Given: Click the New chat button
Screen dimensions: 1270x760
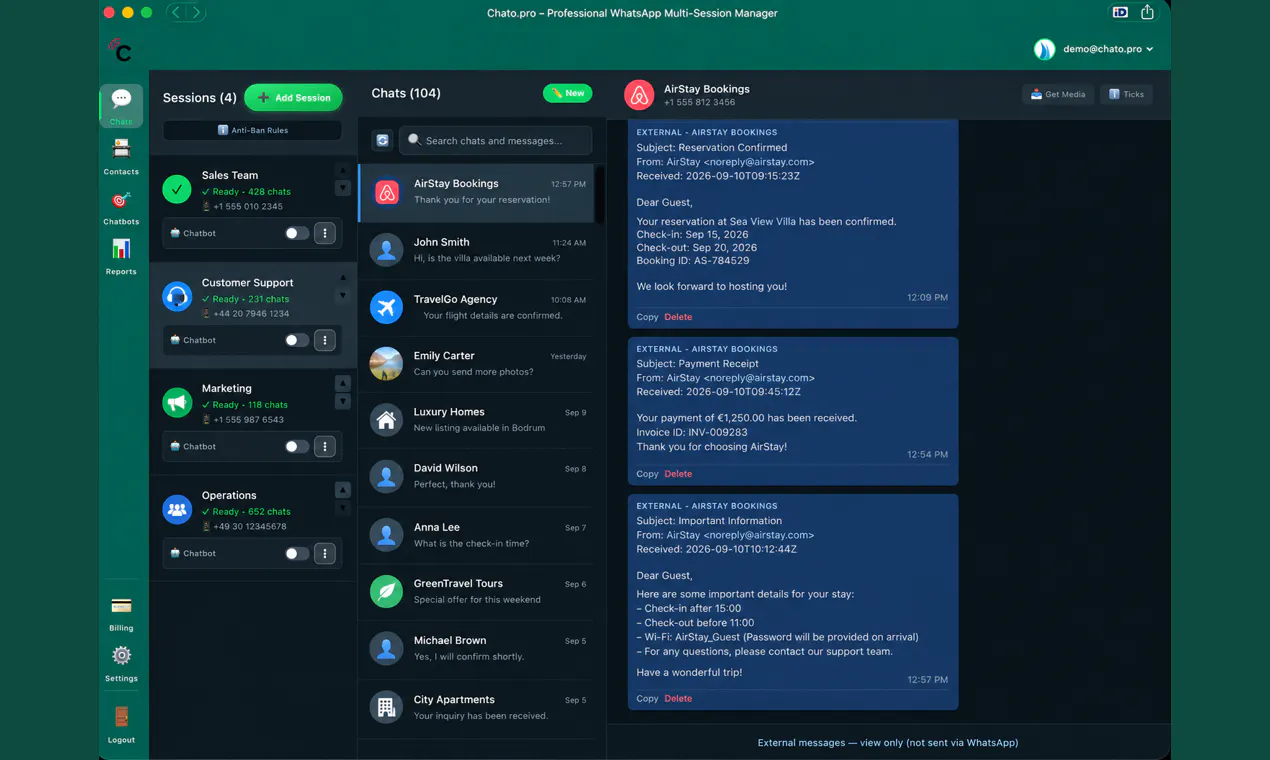Looking at the screenshot, I should click(x=567, y=93).
